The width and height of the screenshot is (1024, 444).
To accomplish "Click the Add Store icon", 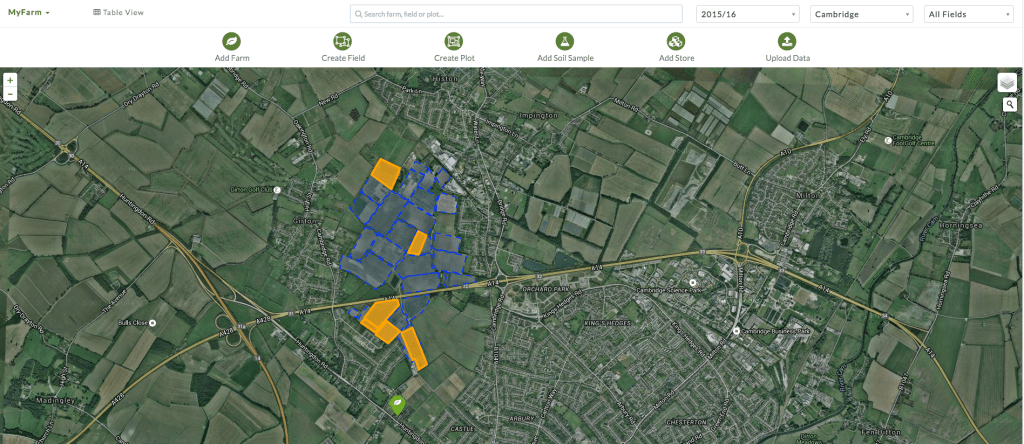I will [x=676, y=42].
